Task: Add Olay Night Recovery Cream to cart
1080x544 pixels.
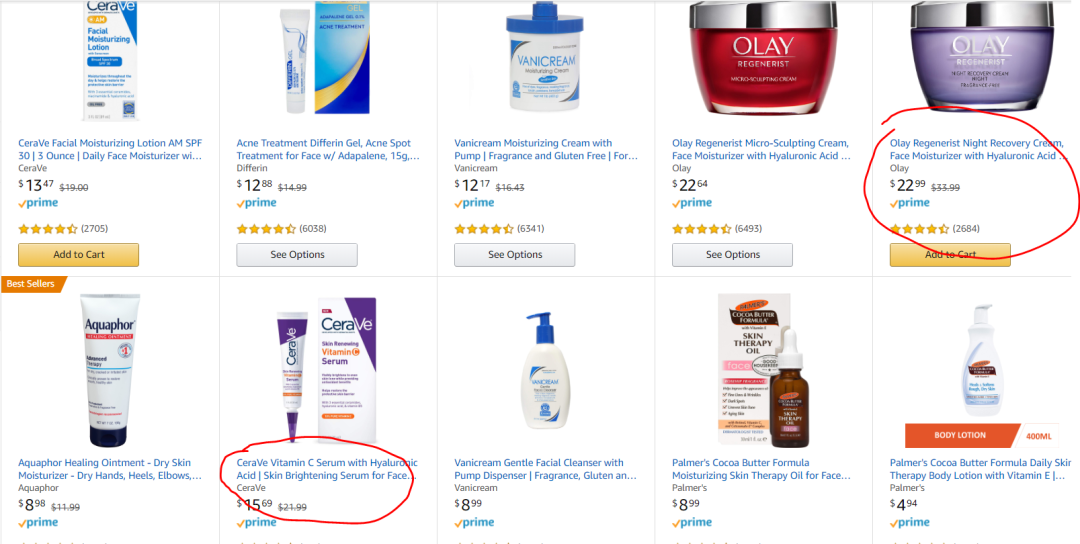Action: (950, 255)
